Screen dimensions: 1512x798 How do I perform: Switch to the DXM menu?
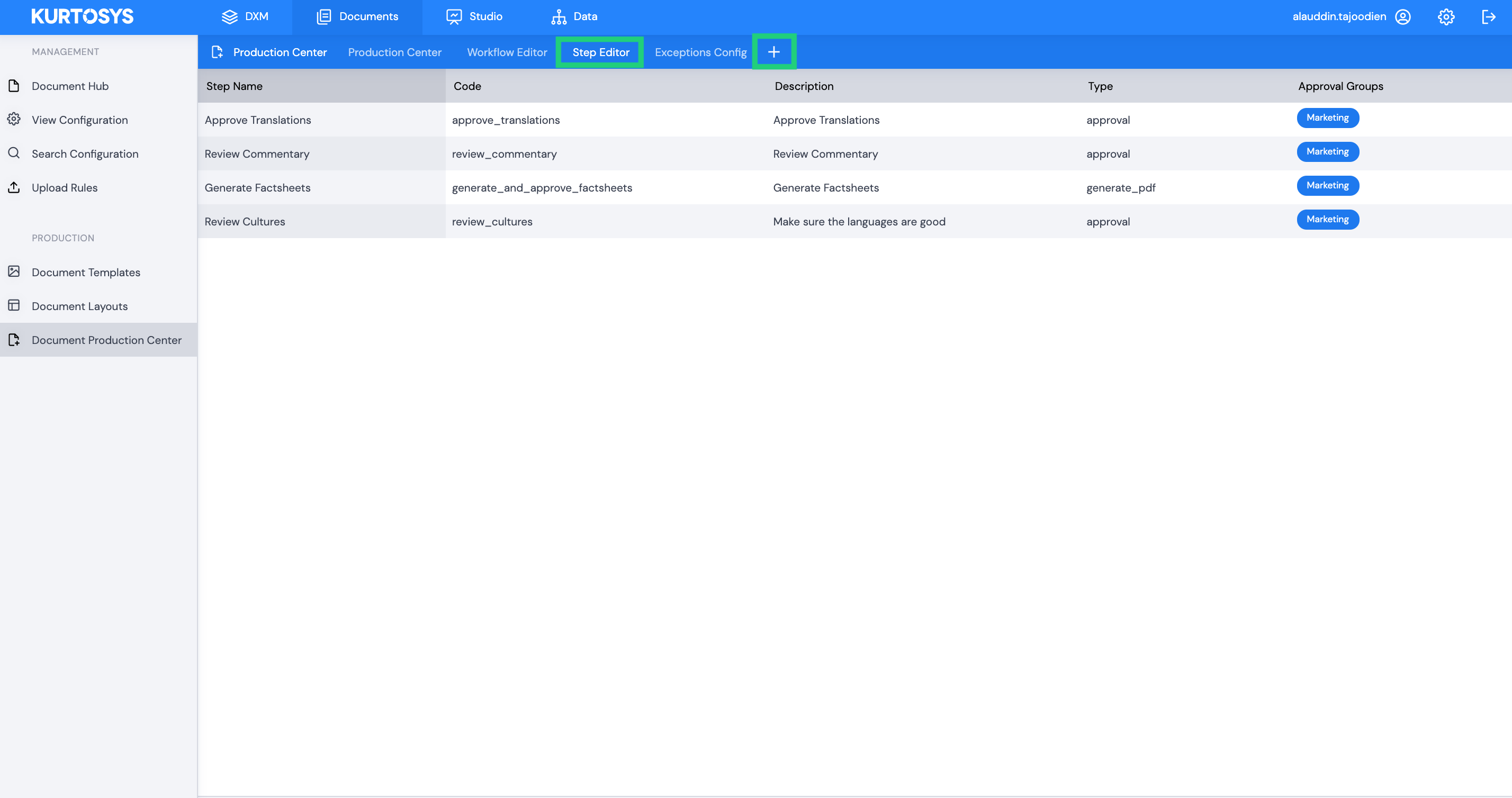pyautogui.click(x=245, y=16)
